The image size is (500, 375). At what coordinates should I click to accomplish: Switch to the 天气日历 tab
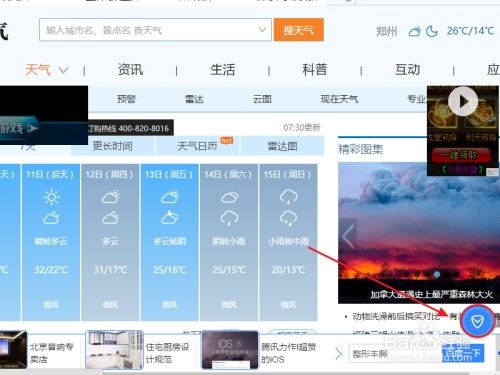click(197, 146)
